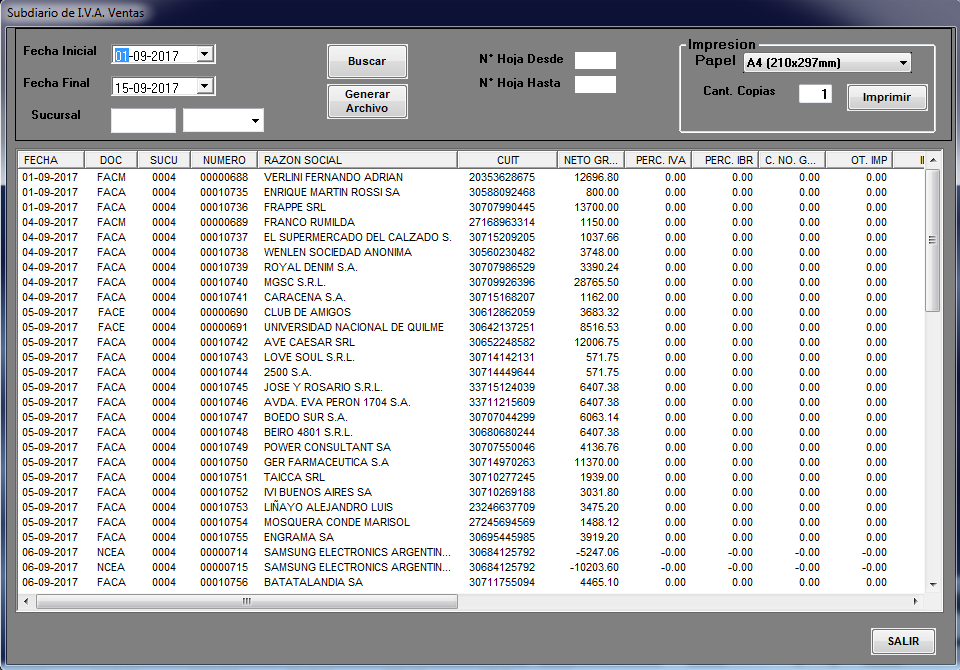The image size is (960, 670).
Task: Click the PERC. IVA column header
Action: 658,160
